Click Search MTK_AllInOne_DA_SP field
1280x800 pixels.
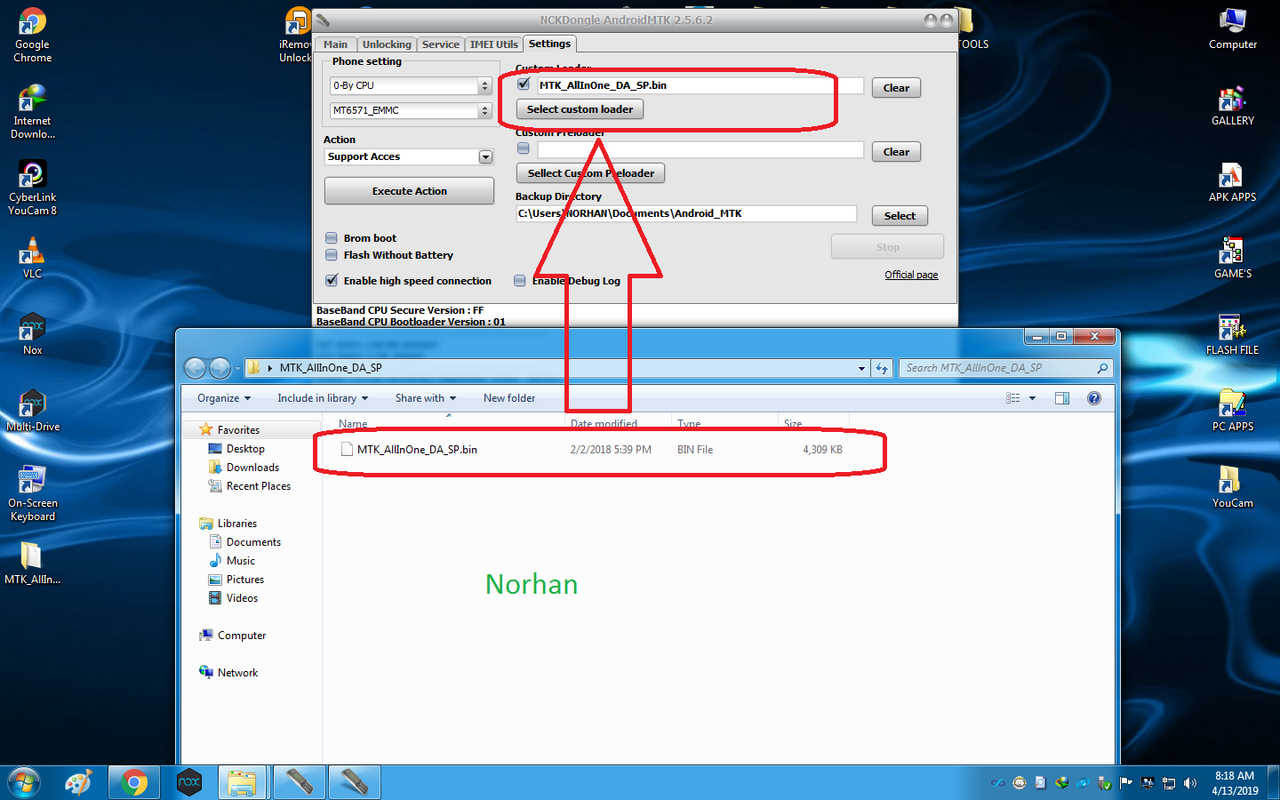1006,368
